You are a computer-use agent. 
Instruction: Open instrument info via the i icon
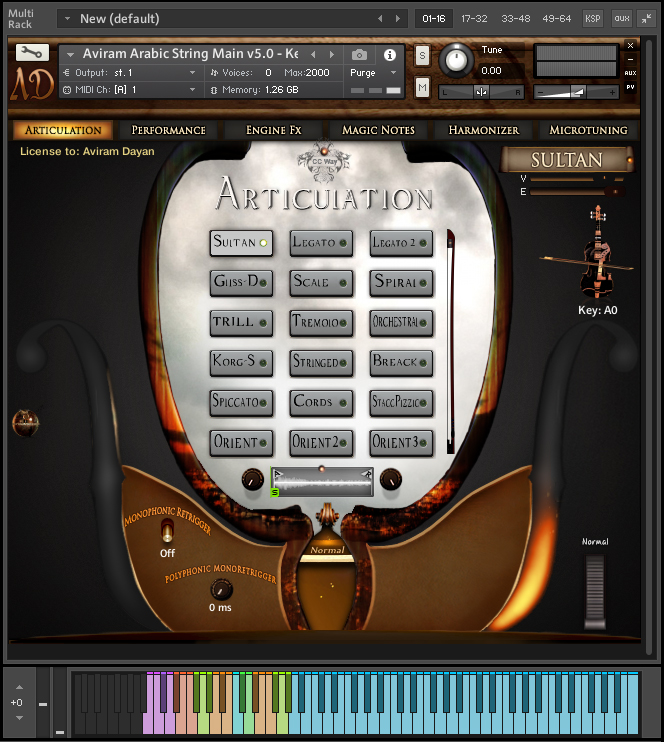click(x=390, y=55)
